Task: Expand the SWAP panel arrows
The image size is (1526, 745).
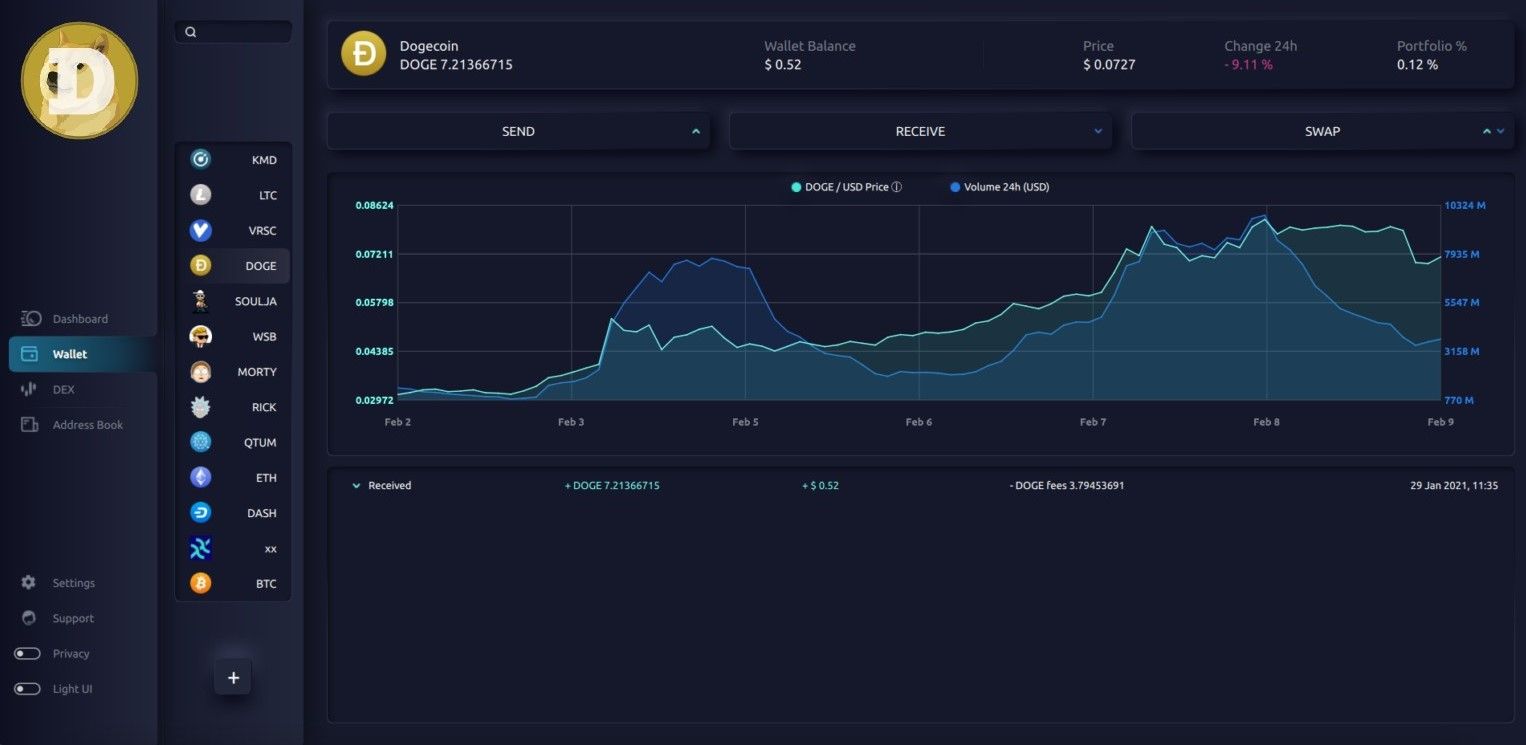Action: 1493,131
